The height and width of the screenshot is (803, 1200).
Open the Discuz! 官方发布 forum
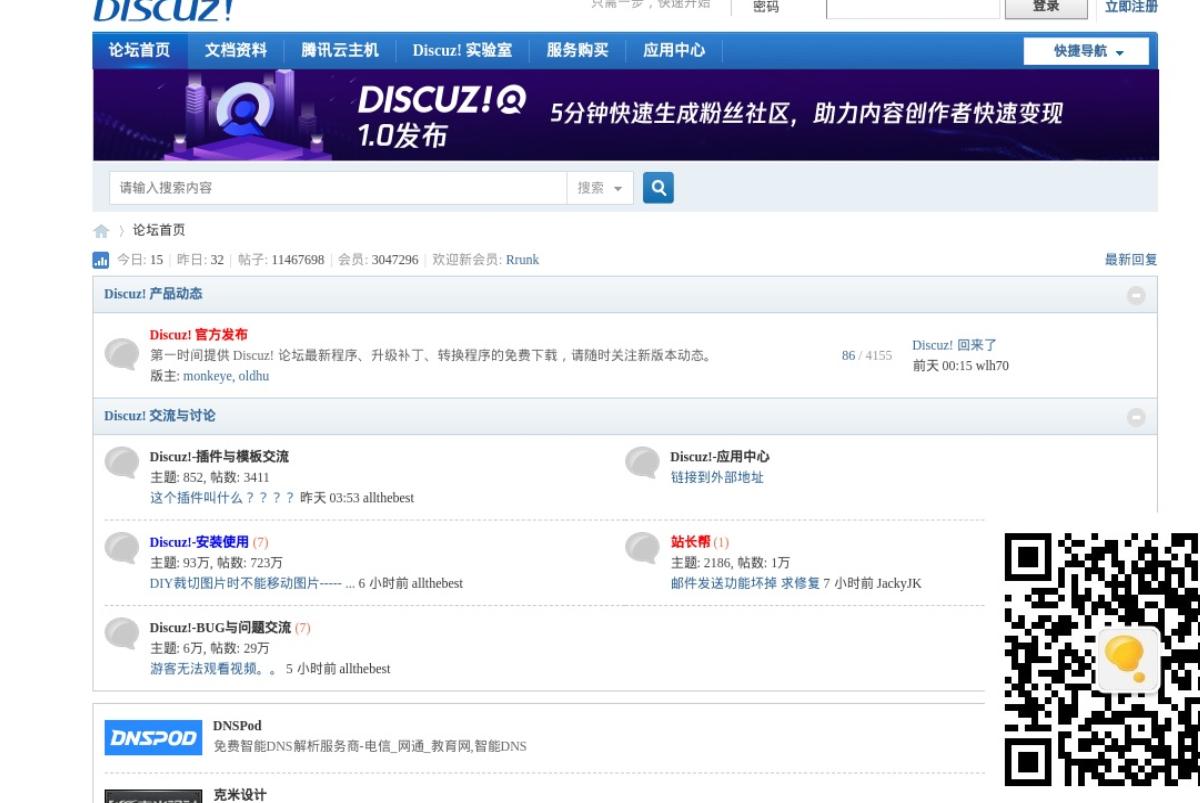coord(198,335)
